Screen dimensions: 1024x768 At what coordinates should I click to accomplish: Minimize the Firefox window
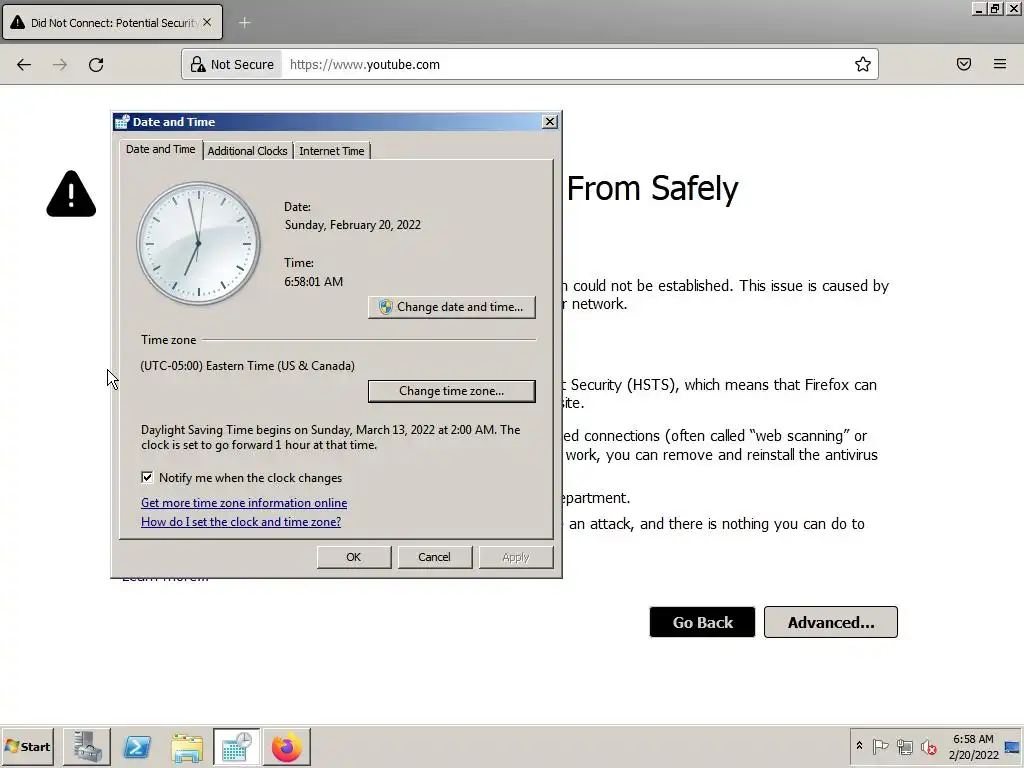tap(978, 8)
